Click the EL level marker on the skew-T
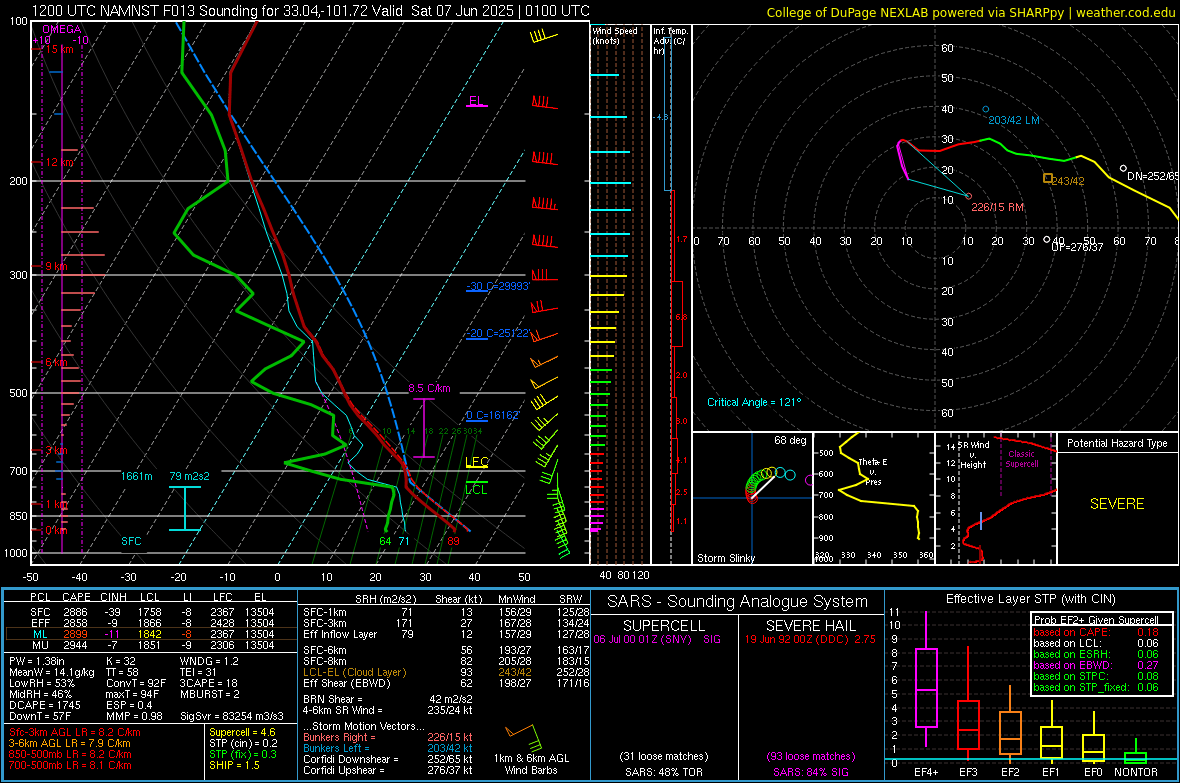The image size is (1180, 783). [x=477, y=102]
